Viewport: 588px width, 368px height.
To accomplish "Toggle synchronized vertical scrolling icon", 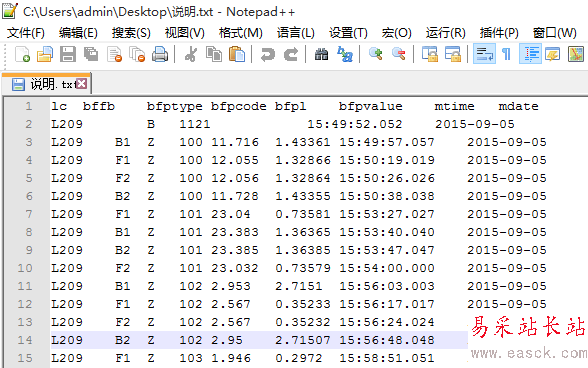I will coord(430,54).
